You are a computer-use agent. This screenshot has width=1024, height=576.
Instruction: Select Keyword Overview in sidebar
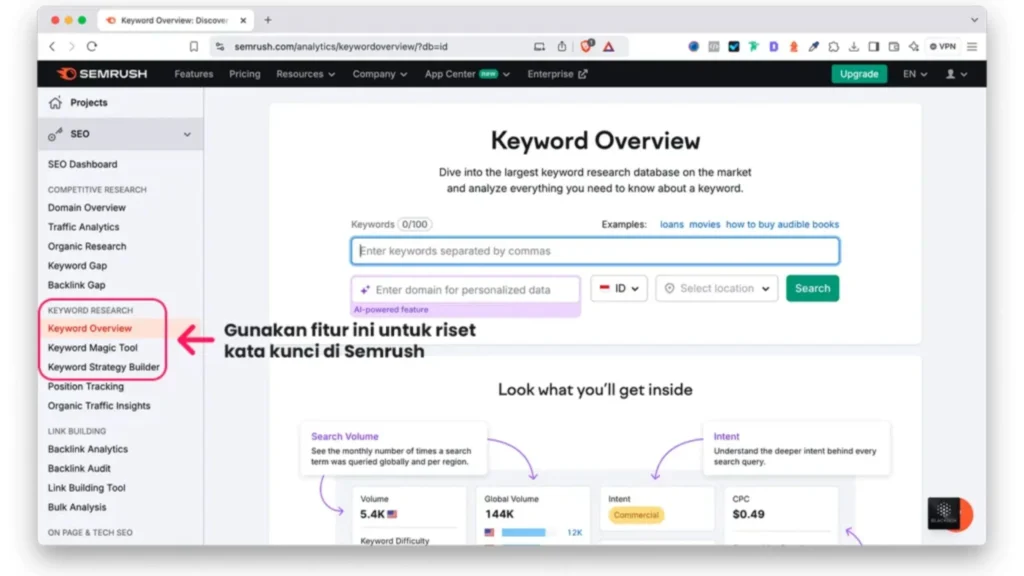pyautogui.click(x=90, y=328)
